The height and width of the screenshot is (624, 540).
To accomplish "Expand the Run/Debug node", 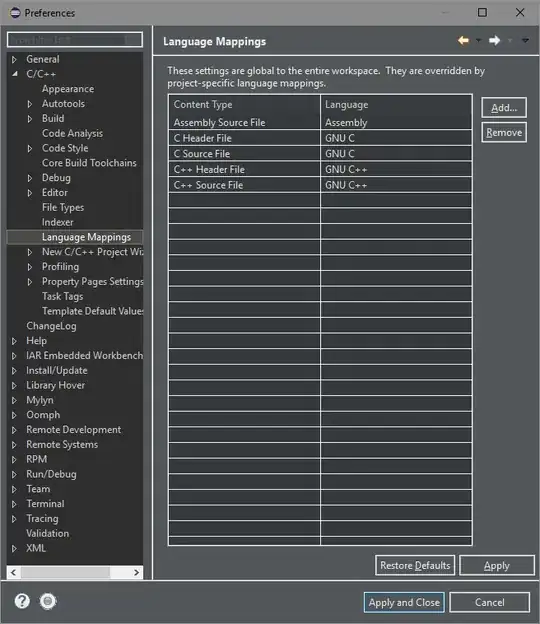I will (14, 475).
